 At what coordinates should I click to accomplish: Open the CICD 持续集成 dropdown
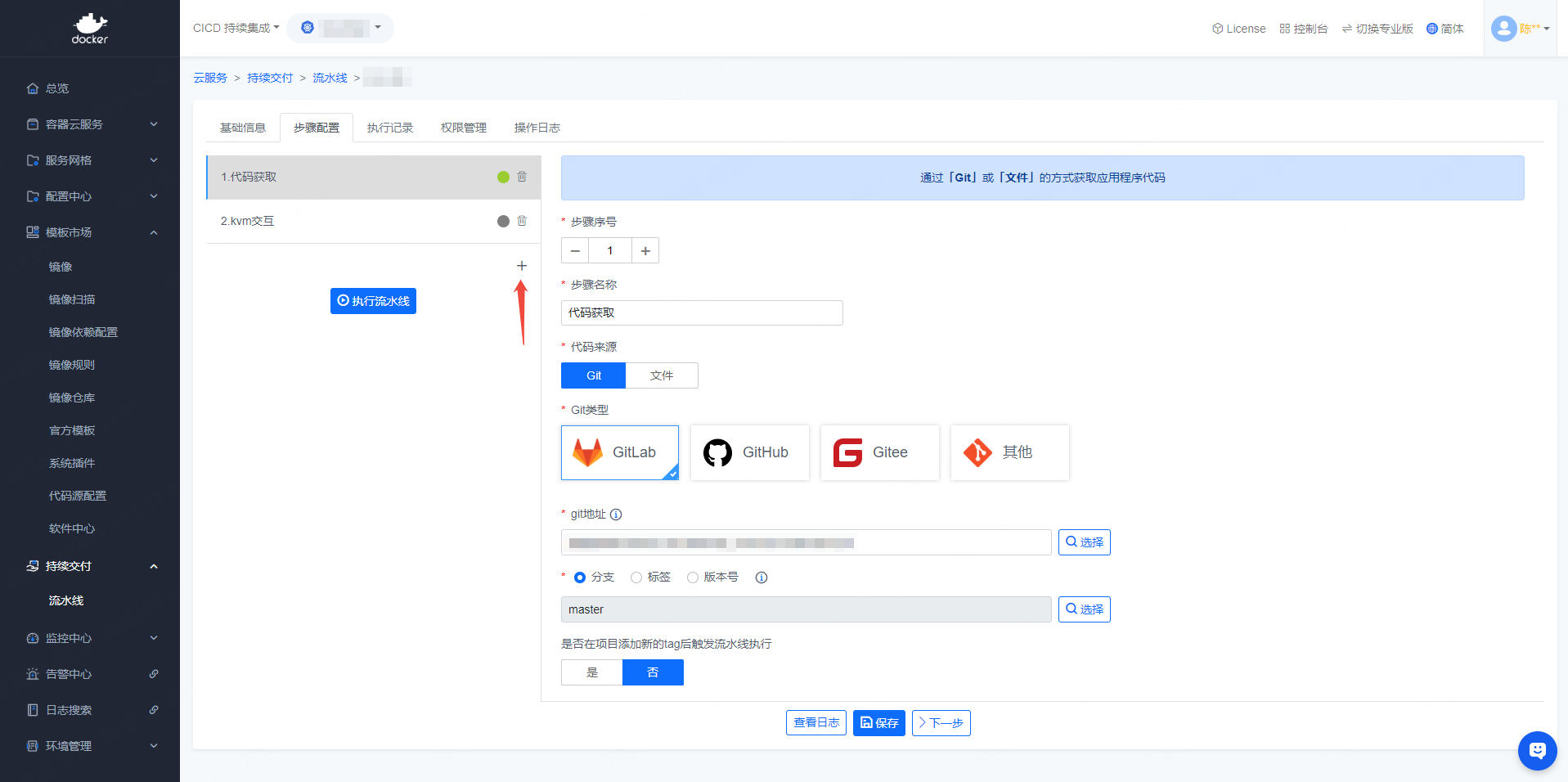tap(236, 28)
